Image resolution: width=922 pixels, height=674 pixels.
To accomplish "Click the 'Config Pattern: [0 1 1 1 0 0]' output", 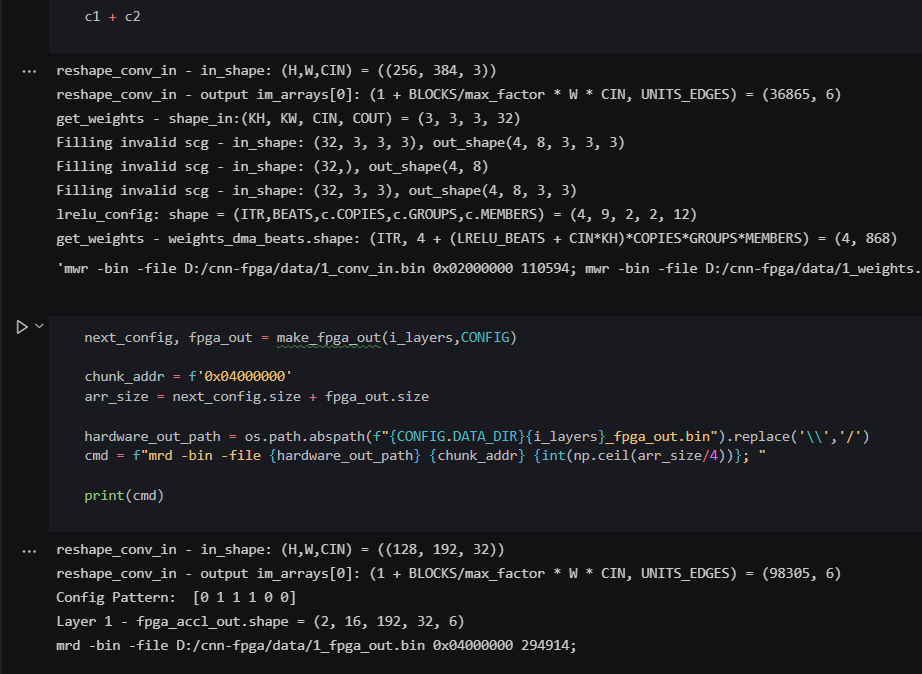I will (x=176, y=597).
